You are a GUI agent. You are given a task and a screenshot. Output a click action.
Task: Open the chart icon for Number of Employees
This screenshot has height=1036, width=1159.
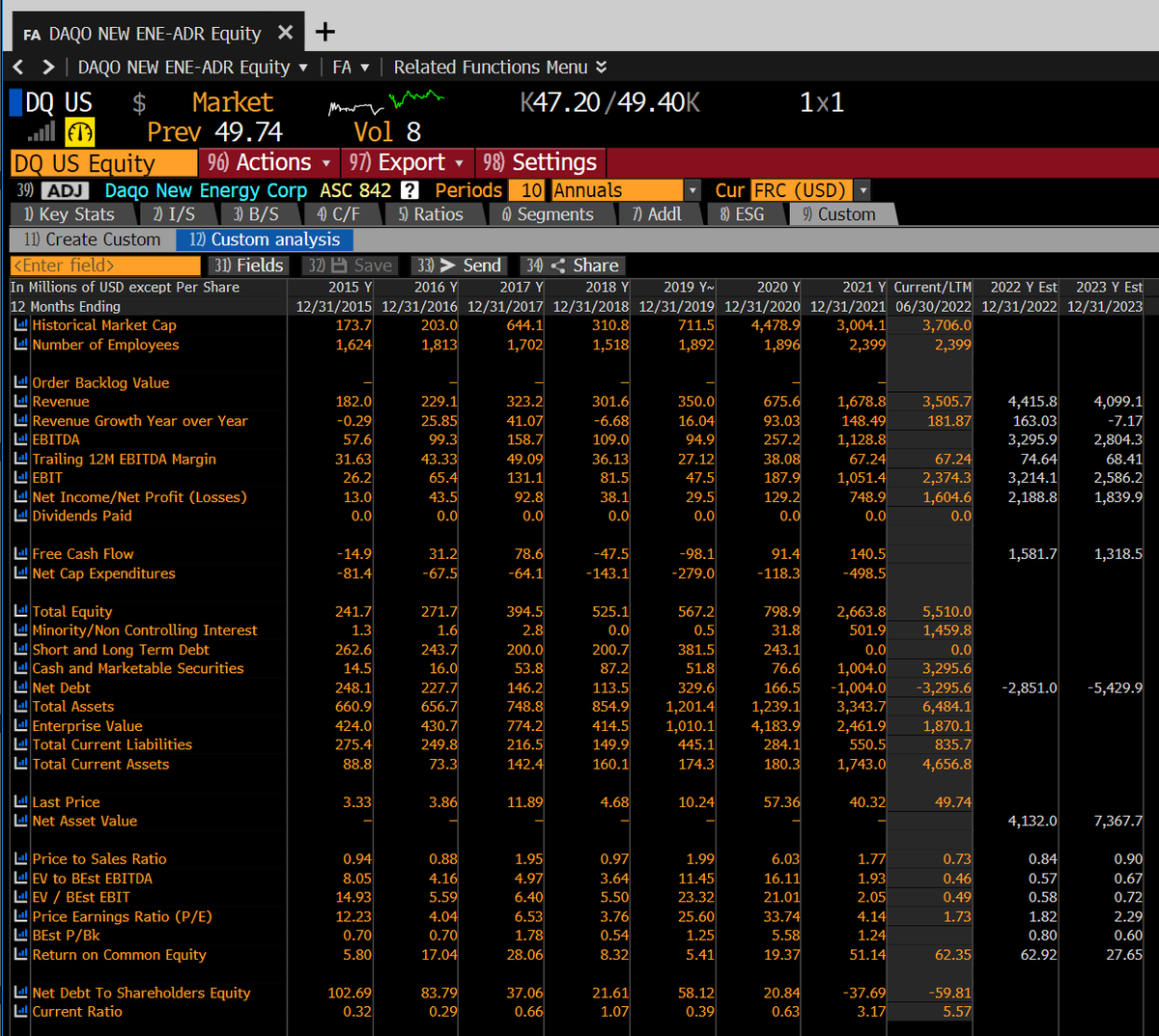pos(20,345)
